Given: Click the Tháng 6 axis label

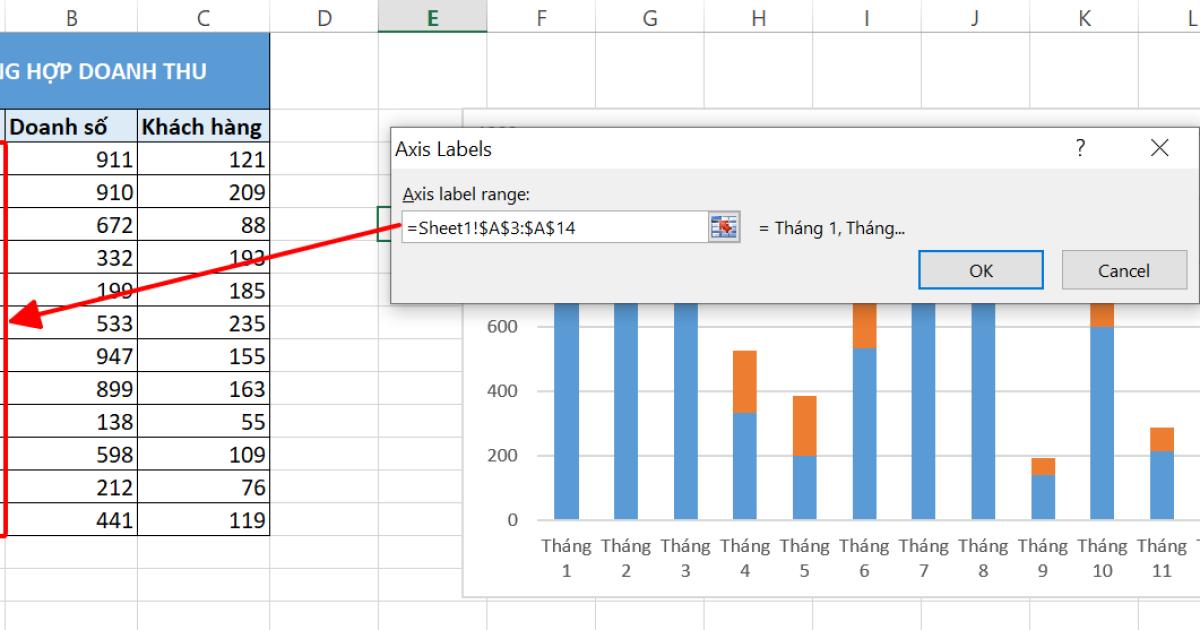Looking at the screenshot, I should [864, 558].
